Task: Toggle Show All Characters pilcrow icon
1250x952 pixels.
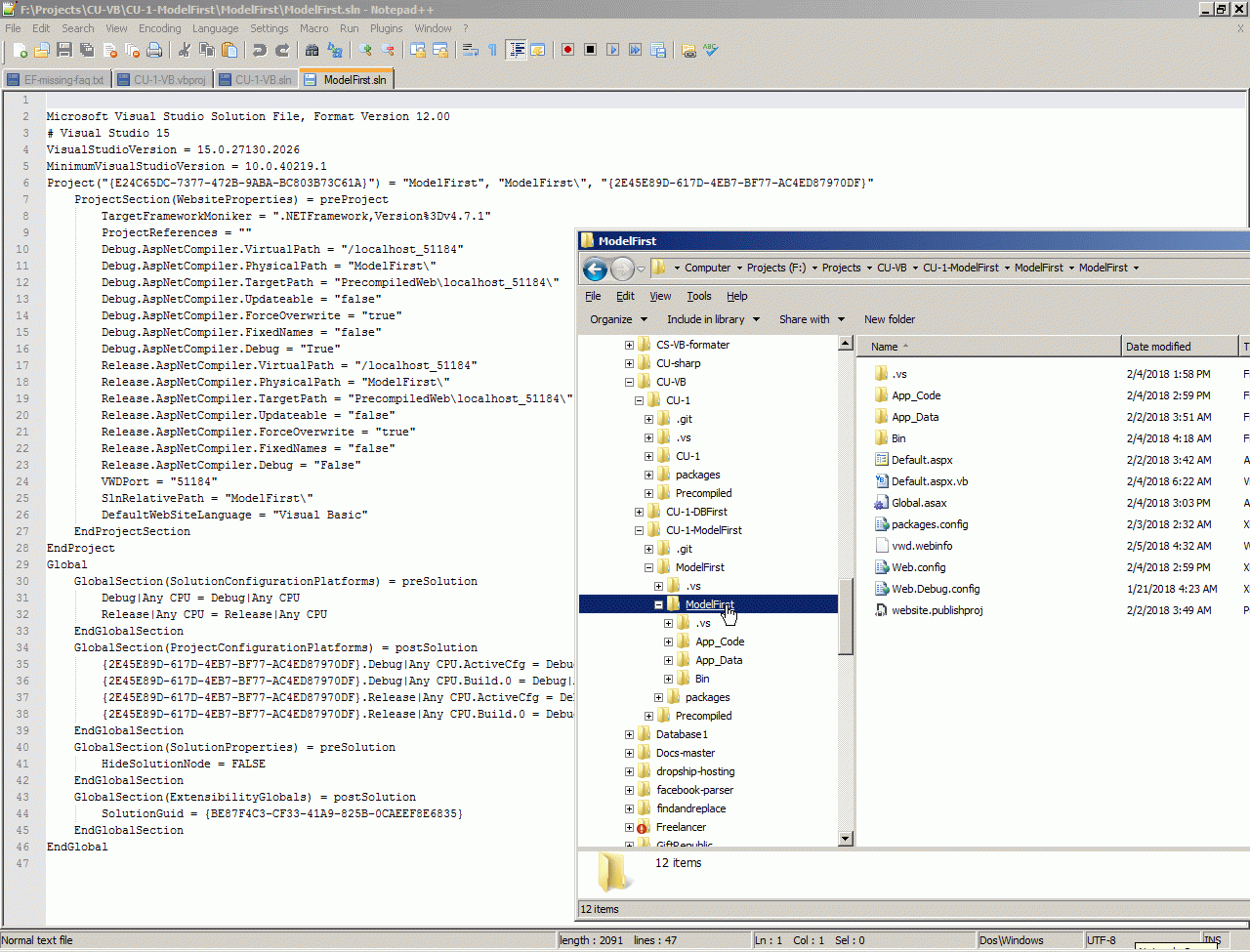Action: coord(492,50)
